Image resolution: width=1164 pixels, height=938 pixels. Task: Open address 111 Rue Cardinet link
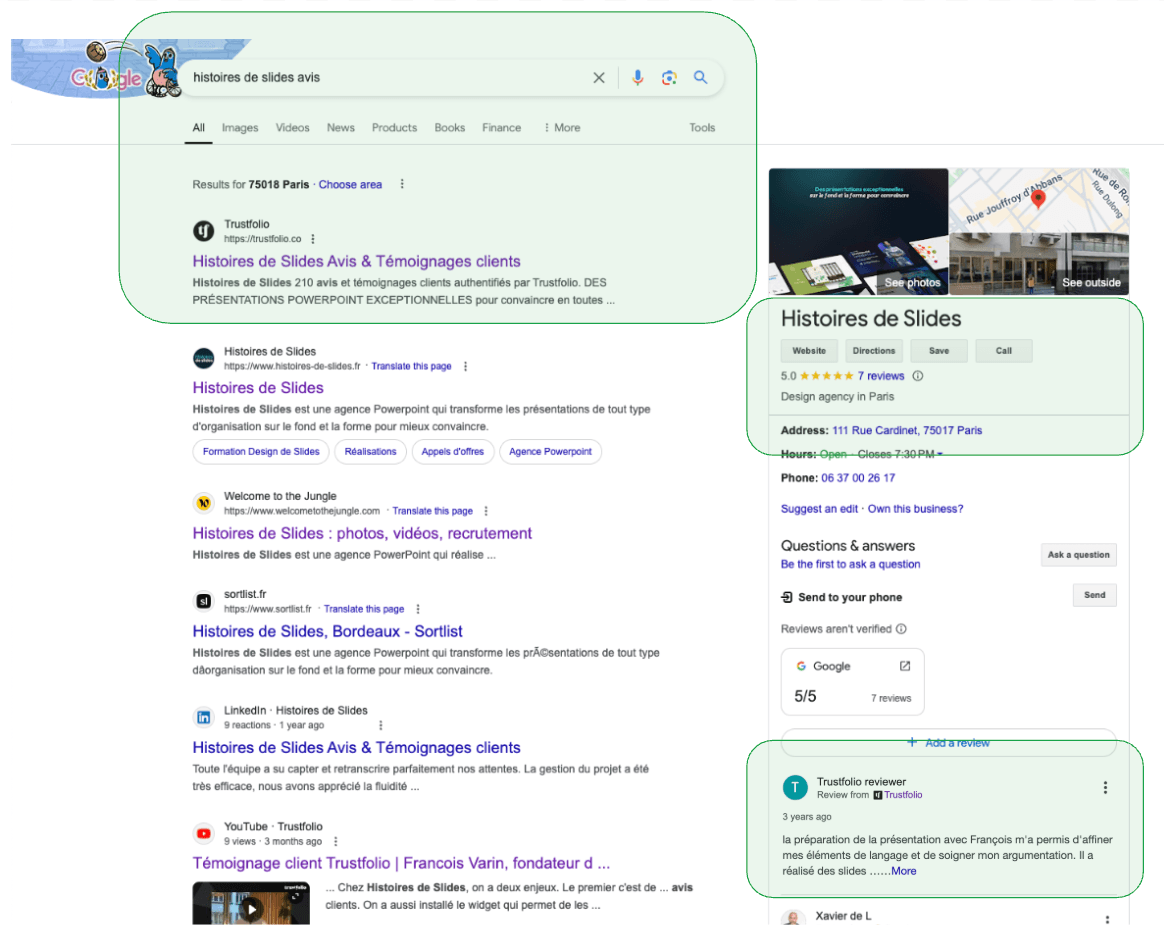(x=906, y=430)
